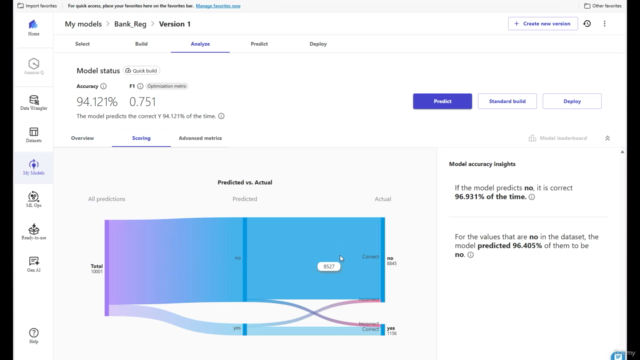The width and height of the screenshot is (640, 360).
Task: Open Help in the sidebar
Action: tap(33, 336)
